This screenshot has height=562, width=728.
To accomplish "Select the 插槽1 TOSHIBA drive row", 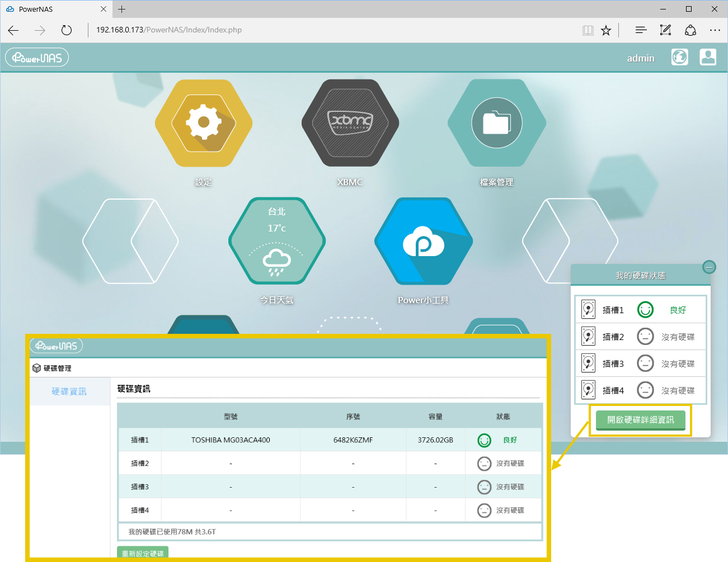I will click(x=329, y=440).
